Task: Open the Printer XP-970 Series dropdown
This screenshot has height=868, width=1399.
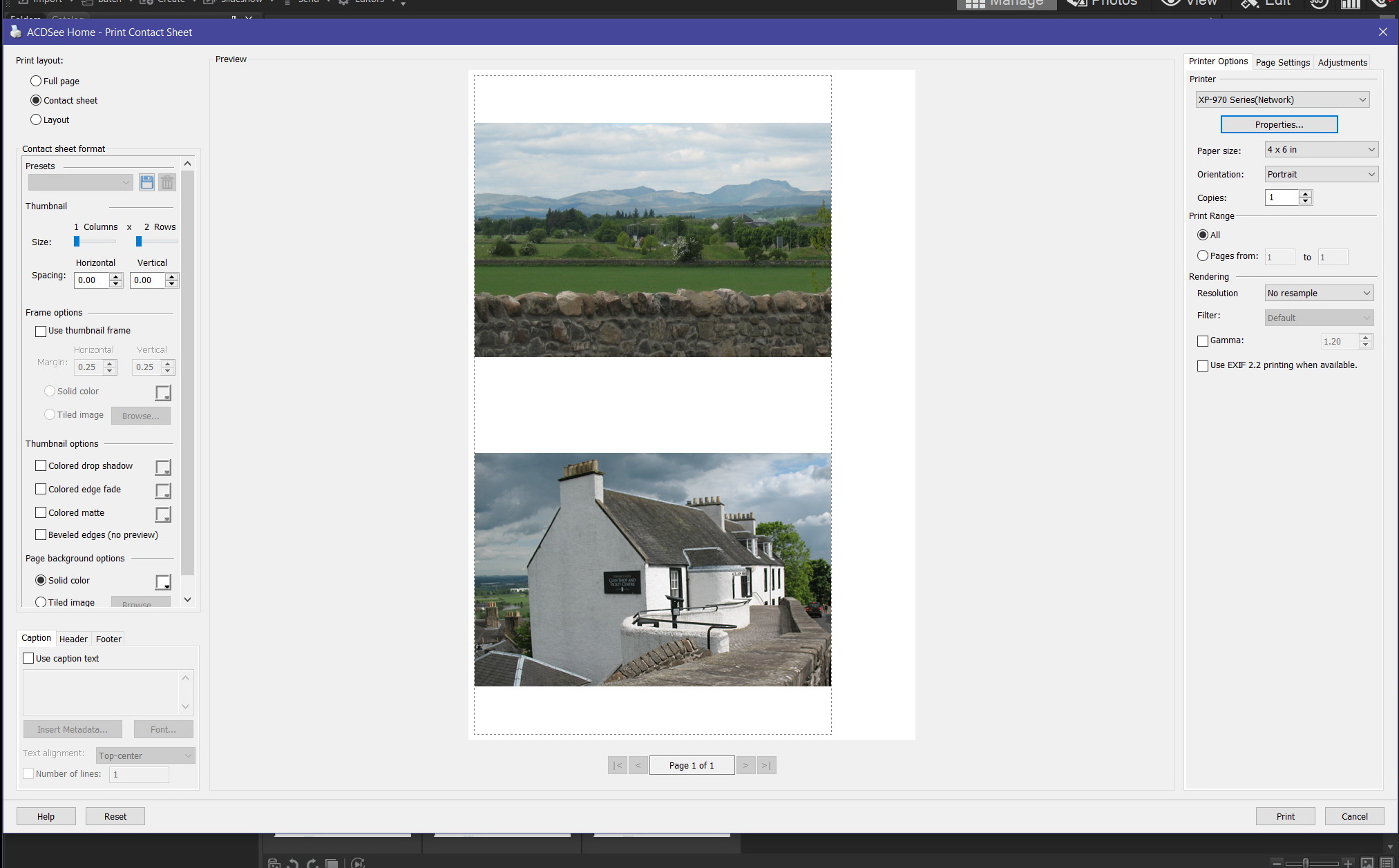Action: pyautogui.click(x=1282, y=99)
